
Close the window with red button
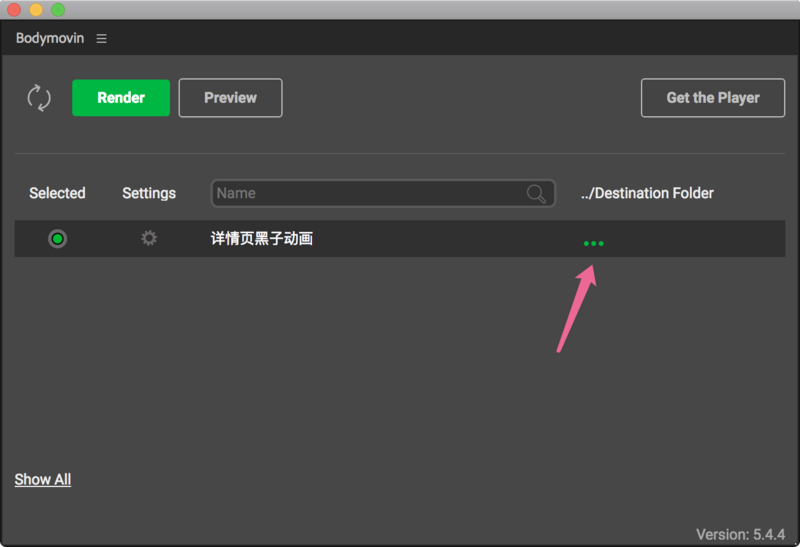(14, 10)
